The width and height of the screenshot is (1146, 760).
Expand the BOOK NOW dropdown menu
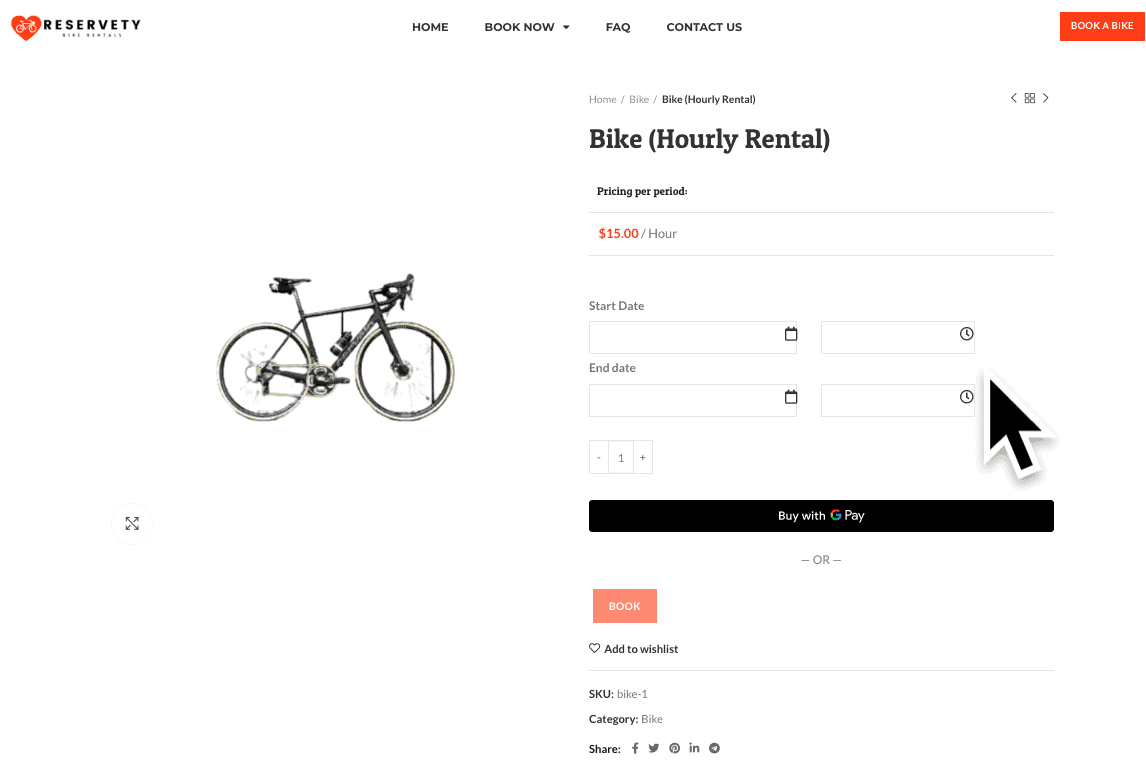click(x=527, y=27)
